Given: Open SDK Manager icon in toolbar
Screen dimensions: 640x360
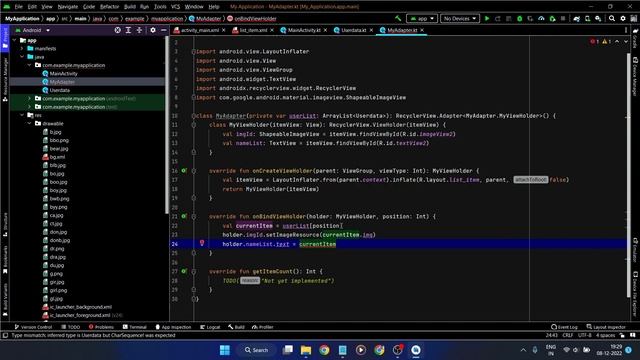Looking at the screenshot, I should pyautogui.click(x=598, y=18).
